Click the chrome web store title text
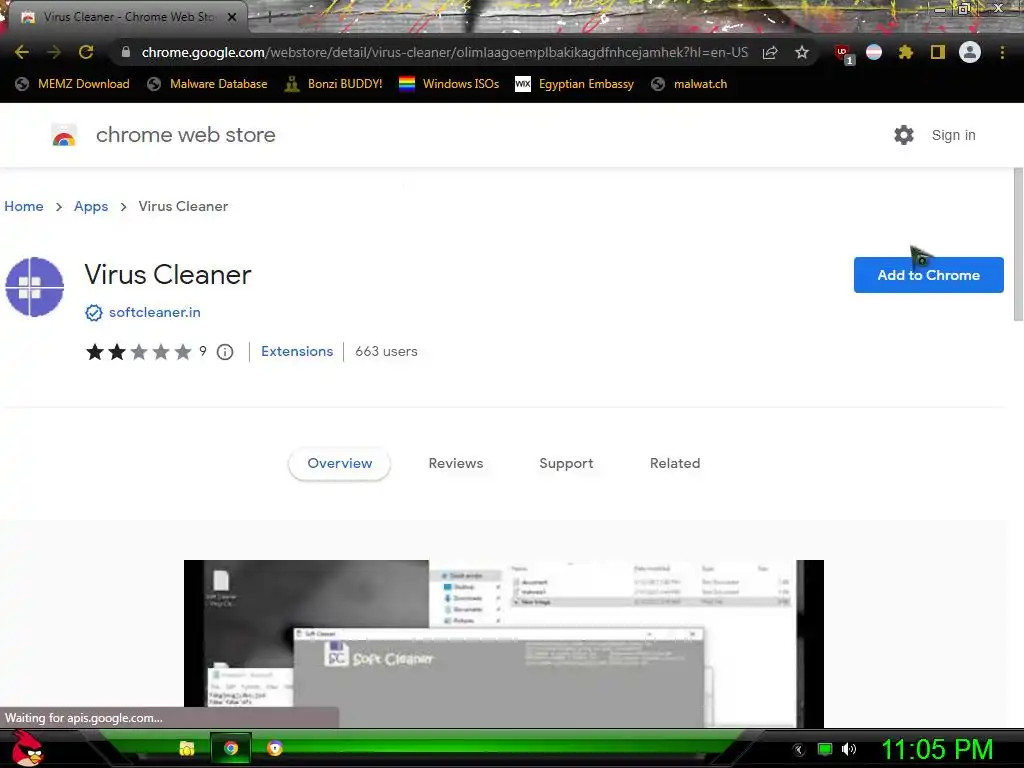 [185, 135]
